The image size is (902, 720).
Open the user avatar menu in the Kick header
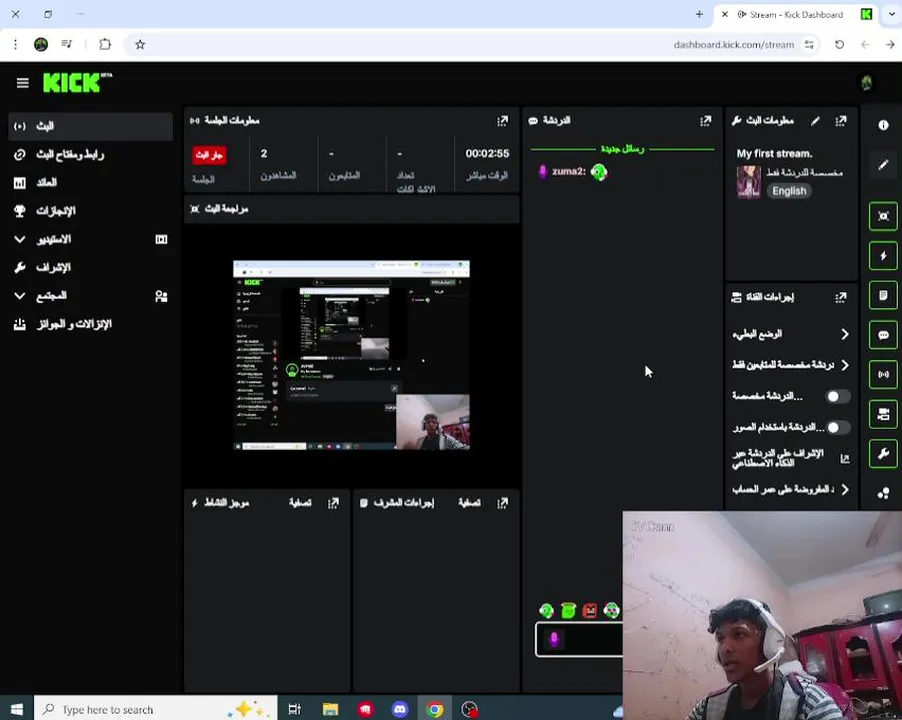click(866, 83)
